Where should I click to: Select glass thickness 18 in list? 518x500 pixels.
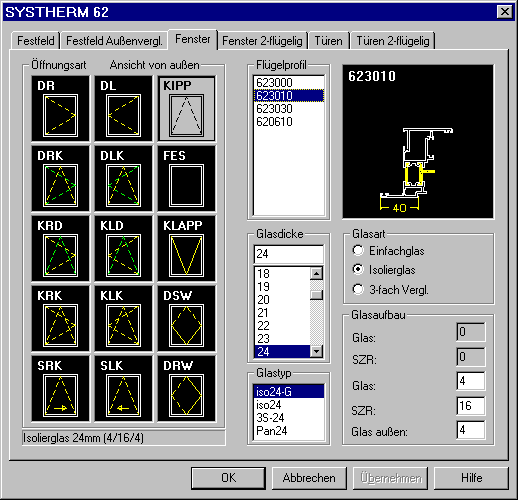coord(282,274)
